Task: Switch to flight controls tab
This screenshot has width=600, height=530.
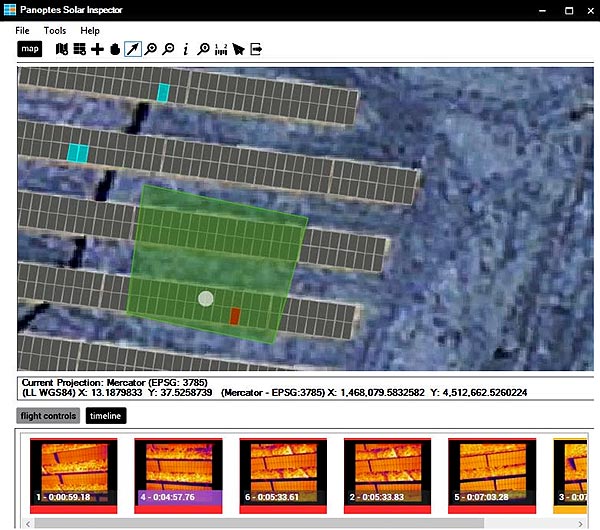Action: click(x=48, y=416)
